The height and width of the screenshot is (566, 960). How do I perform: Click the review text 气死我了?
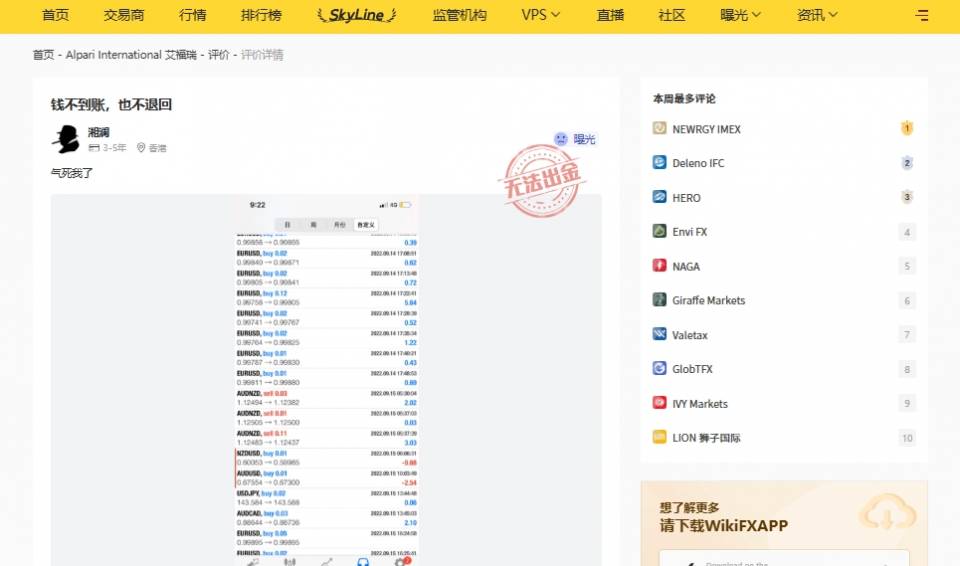tap(72, 173)
